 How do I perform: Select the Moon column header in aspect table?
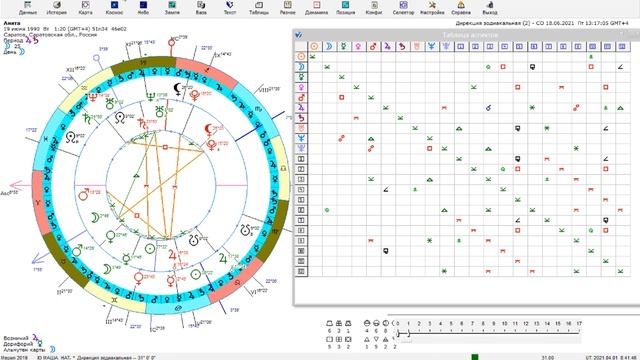tap(329, 47)
